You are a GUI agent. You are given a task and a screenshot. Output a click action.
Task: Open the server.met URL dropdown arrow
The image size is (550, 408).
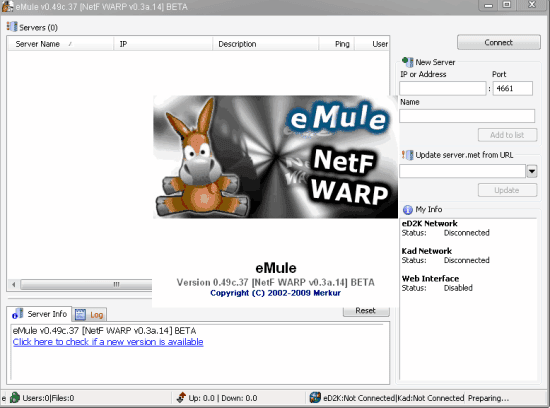[x=532, y=171]
